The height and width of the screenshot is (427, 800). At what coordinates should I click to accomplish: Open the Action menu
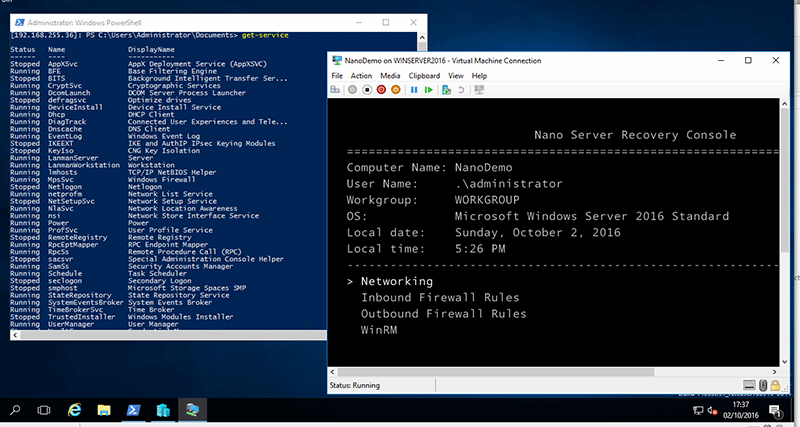tap(361, 76)
